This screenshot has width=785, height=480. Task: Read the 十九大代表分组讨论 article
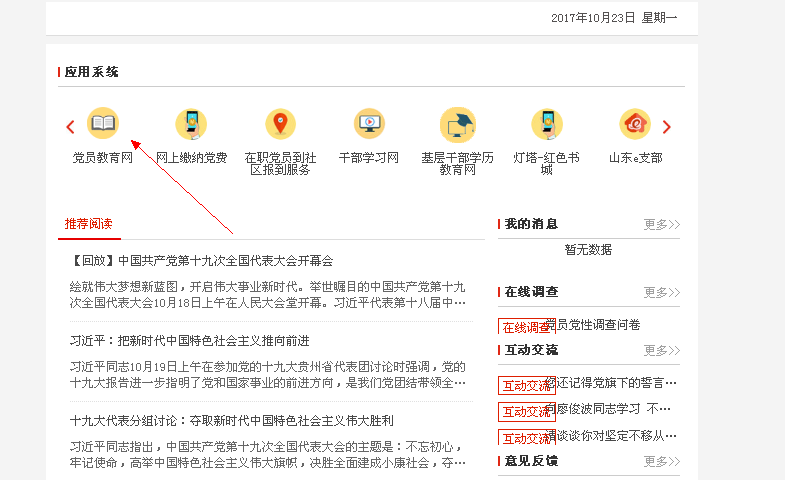(232, 421)
